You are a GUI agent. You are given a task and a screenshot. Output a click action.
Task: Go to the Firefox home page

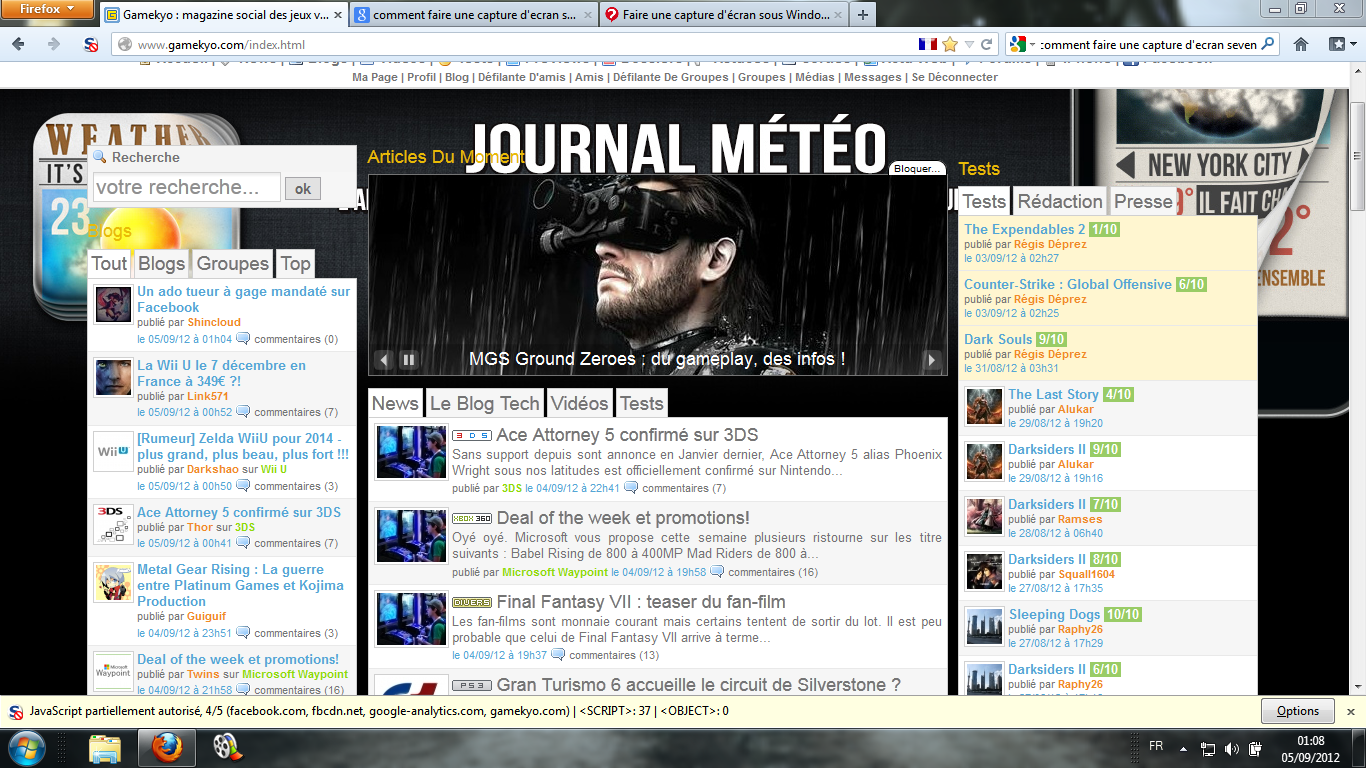[x=1301, y=44]
